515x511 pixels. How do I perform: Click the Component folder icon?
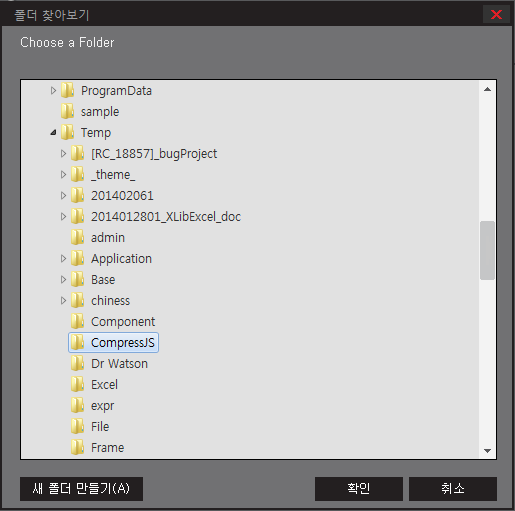[x=78, y=322]
